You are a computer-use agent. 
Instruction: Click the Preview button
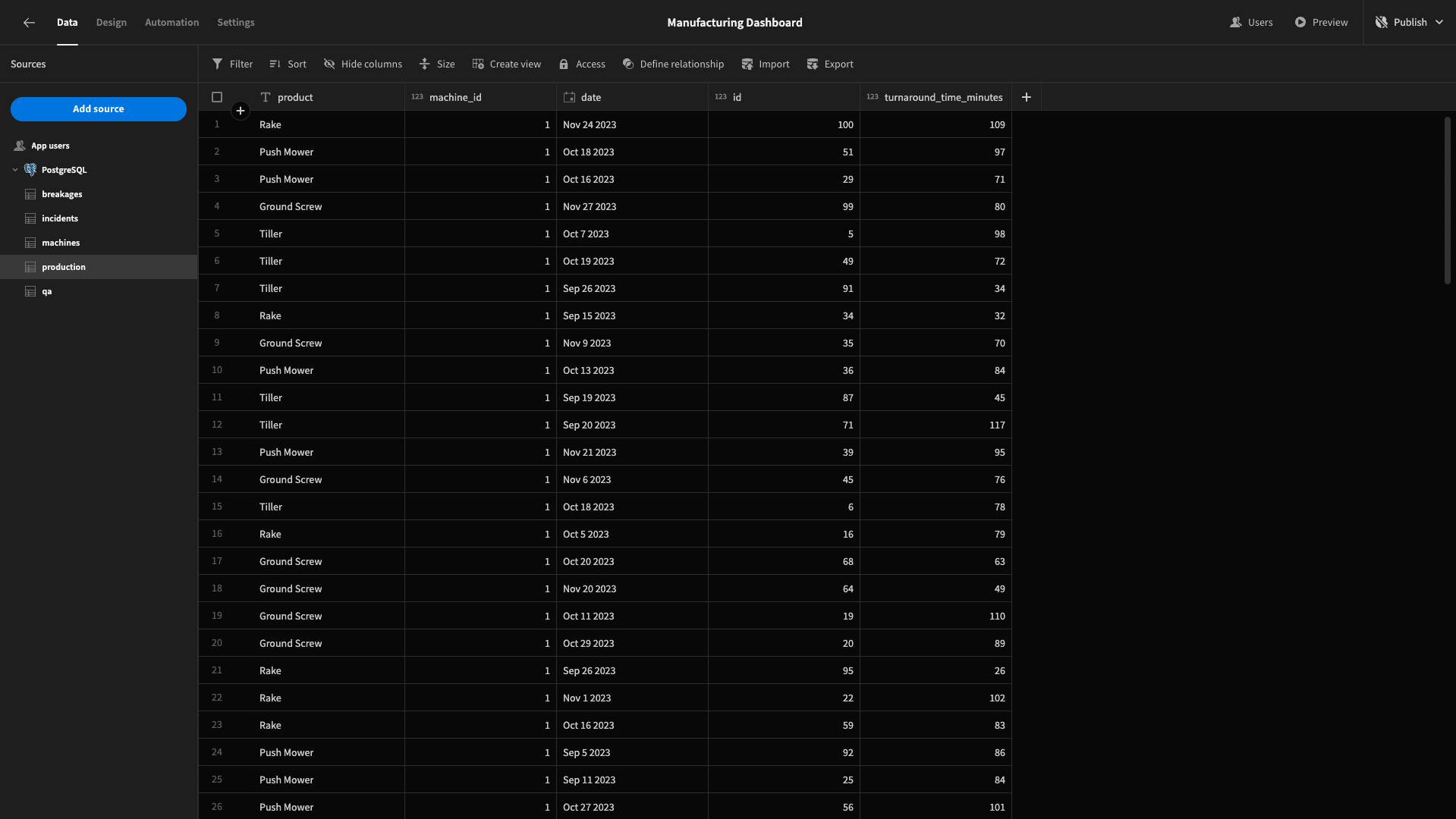pos(1321,23)
